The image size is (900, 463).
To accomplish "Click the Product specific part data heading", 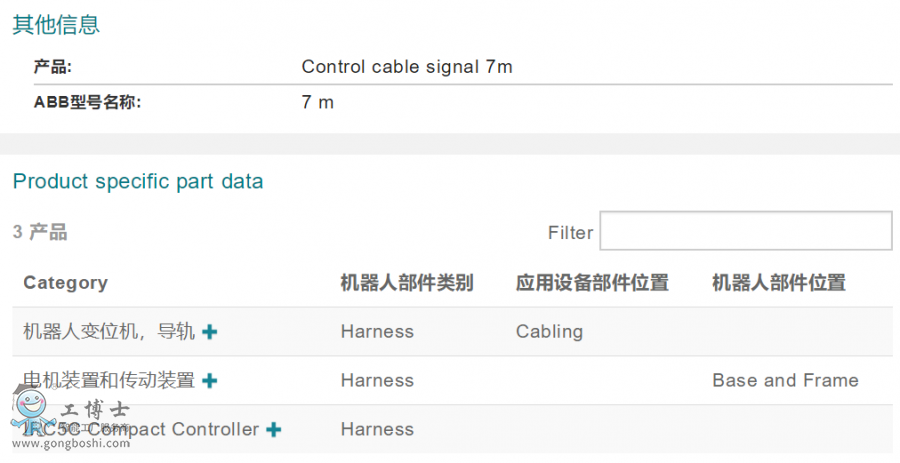I will point(138,182).
